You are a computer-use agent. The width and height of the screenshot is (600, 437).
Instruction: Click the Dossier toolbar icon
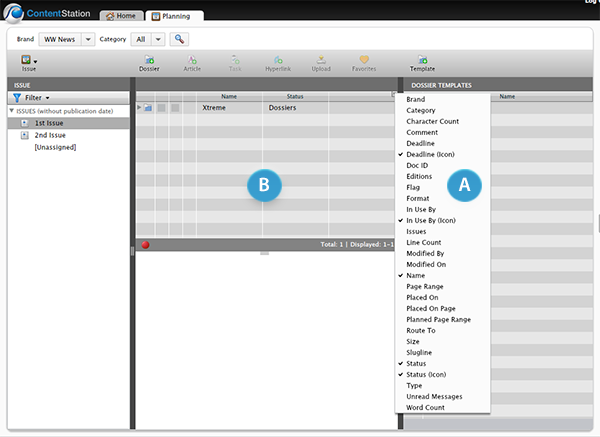[x=149, y=63]
